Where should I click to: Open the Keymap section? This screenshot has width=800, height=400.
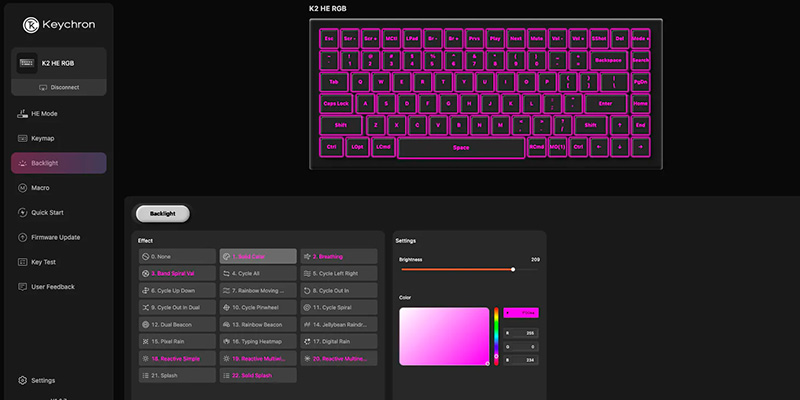click(59, 138)
